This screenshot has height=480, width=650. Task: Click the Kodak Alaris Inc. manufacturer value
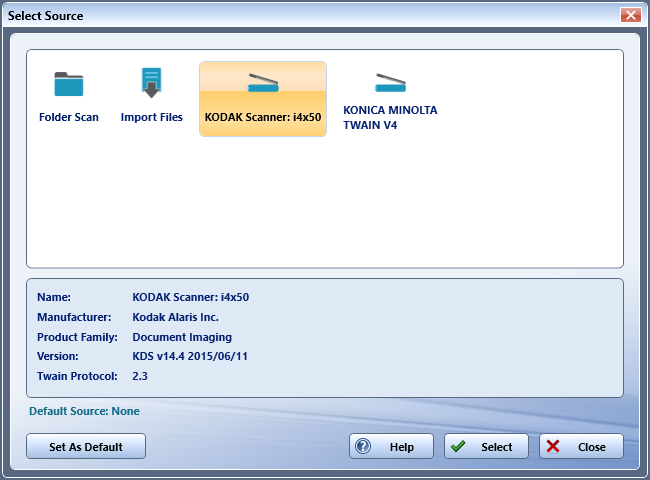tap(175, 317)
